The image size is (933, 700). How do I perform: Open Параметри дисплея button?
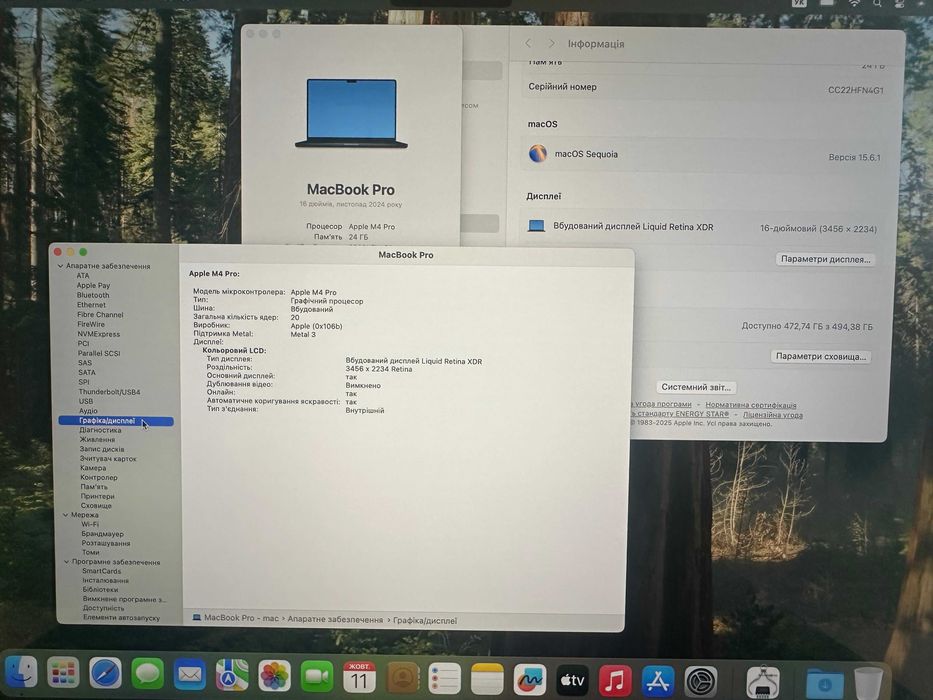[825, 259]
